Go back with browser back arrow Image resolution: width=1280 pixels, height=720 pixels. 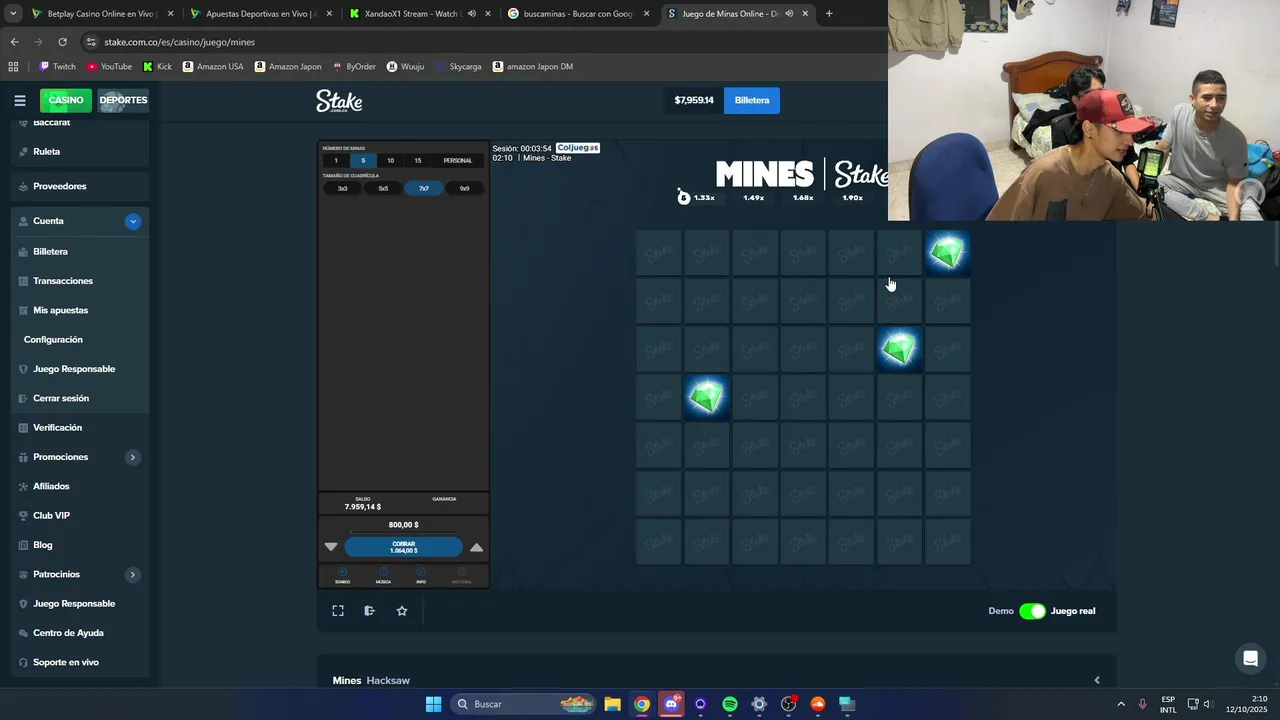(x=14, y=42)
